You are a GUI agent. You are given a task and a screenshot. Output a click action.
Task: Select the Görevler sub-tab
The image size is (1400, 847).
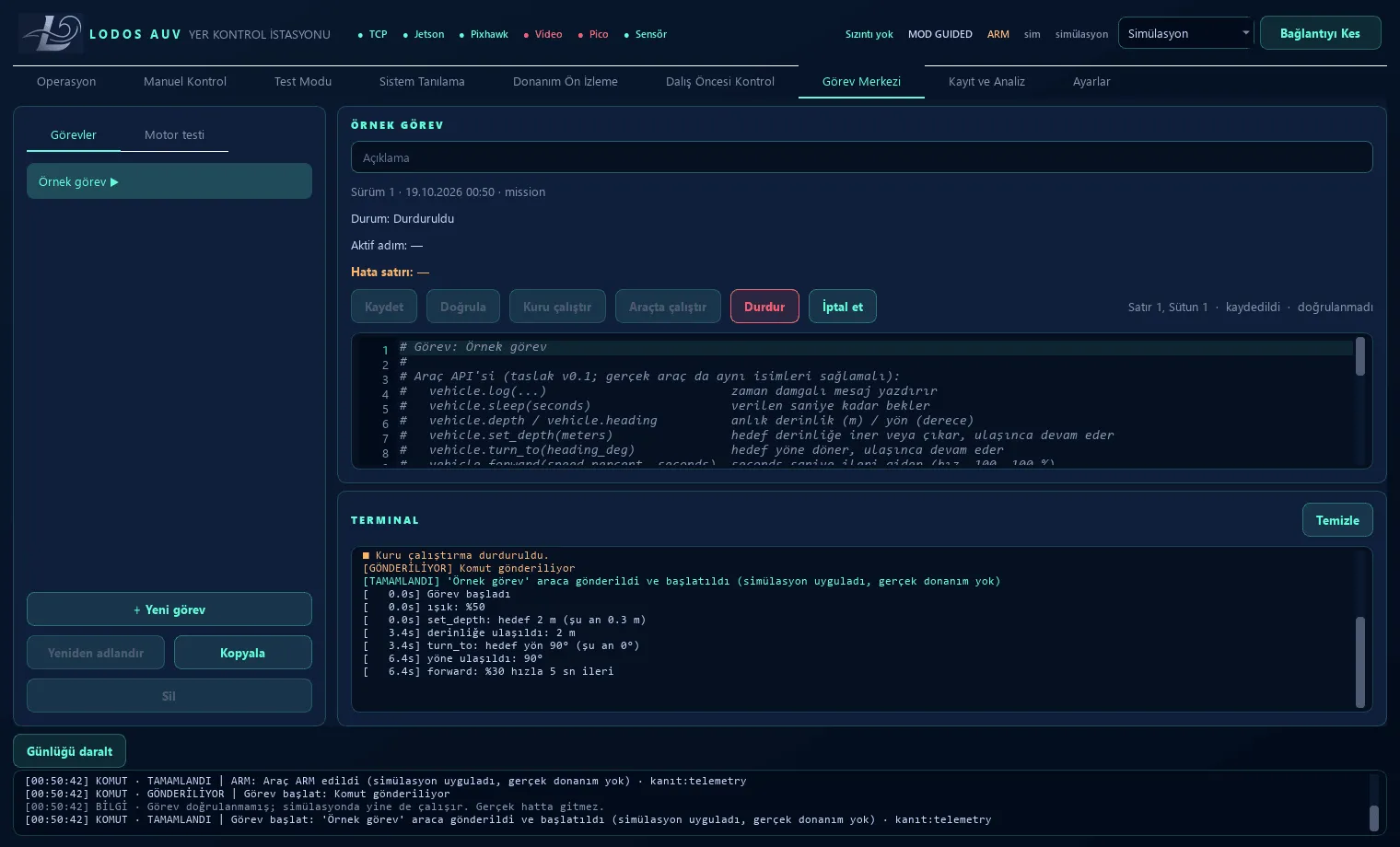coord(74,134)
